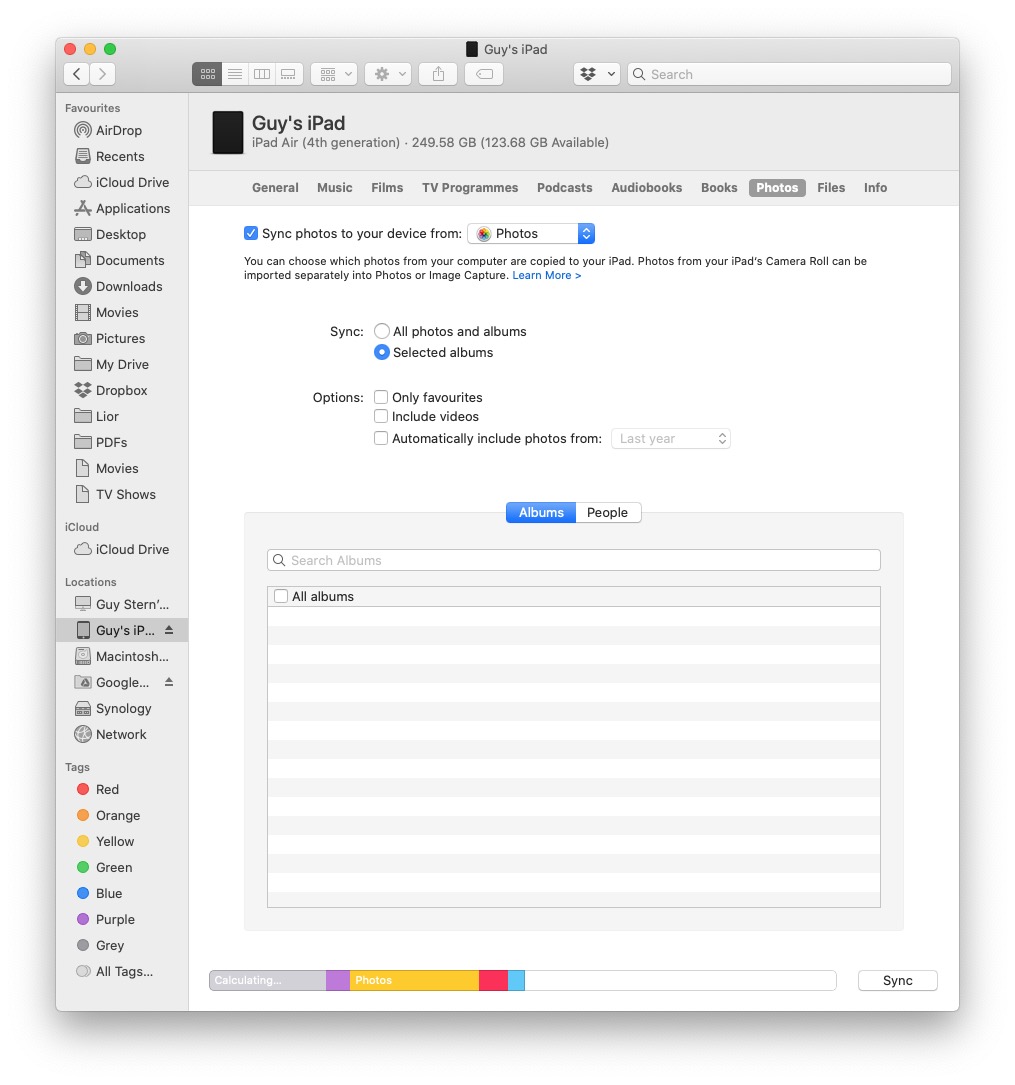Select the Red tag in the sidebar
The width and height of the screenshot is (1015, 1085).
pos(100,789)
